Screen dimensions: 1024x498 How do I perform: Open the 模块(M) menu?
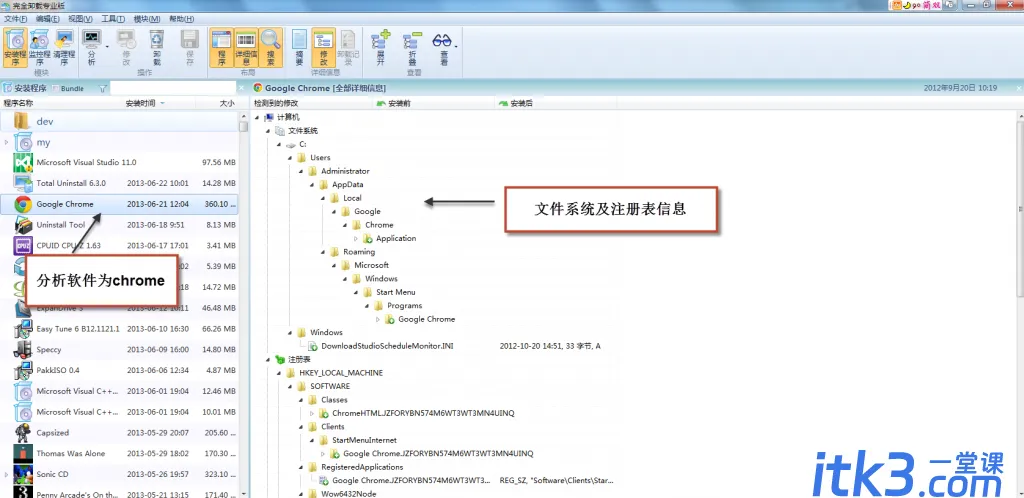tap(146, 19)
